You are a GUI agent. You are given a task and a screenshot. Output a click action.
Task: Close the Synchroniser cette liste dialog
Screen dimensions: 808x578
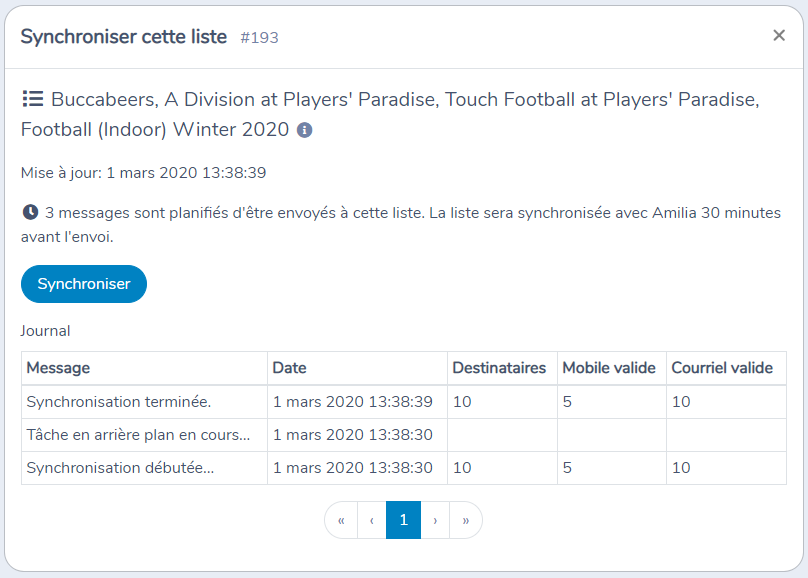[x=779, y=36]
